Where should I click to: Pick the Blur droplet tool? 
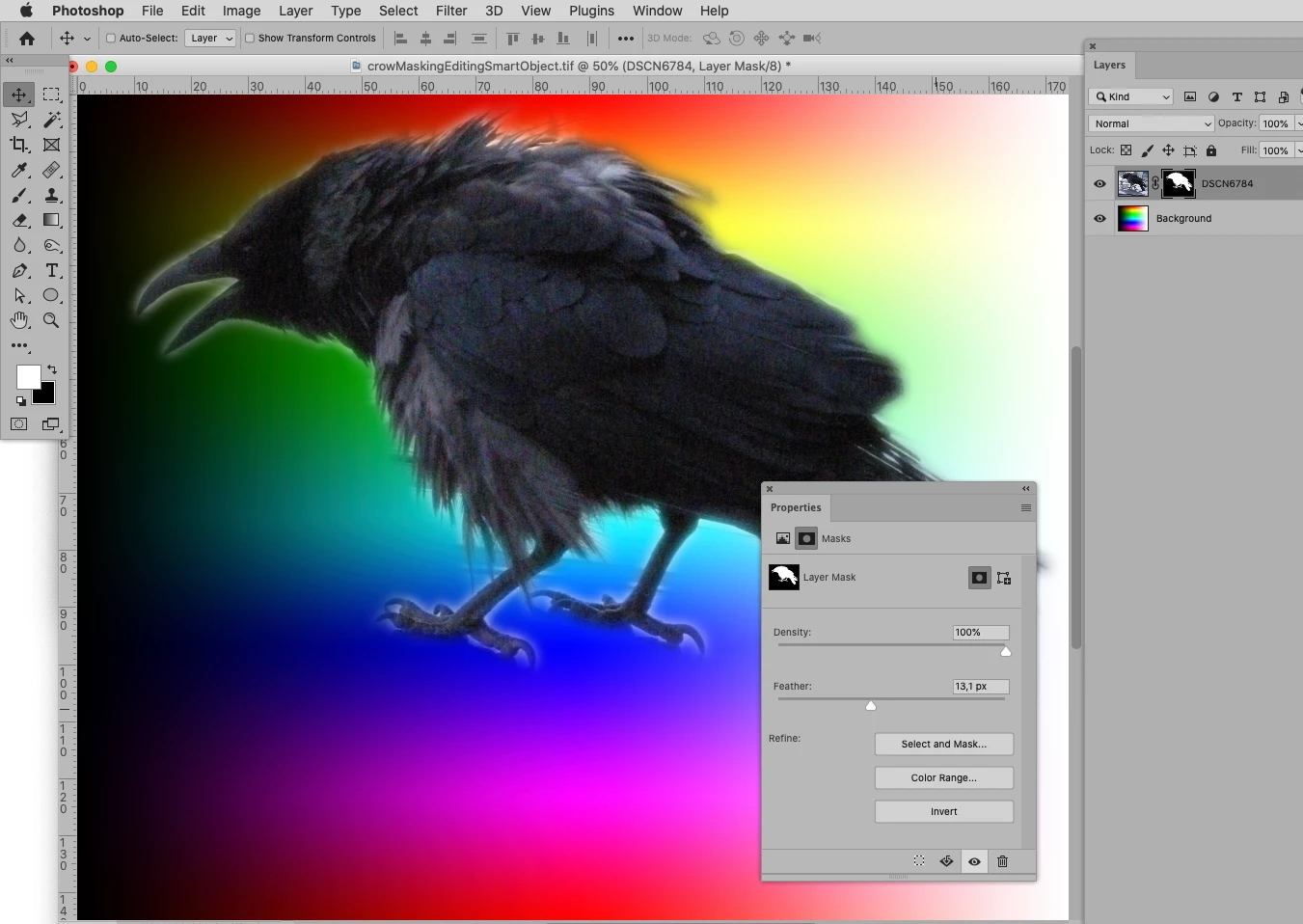coord(19,246)
